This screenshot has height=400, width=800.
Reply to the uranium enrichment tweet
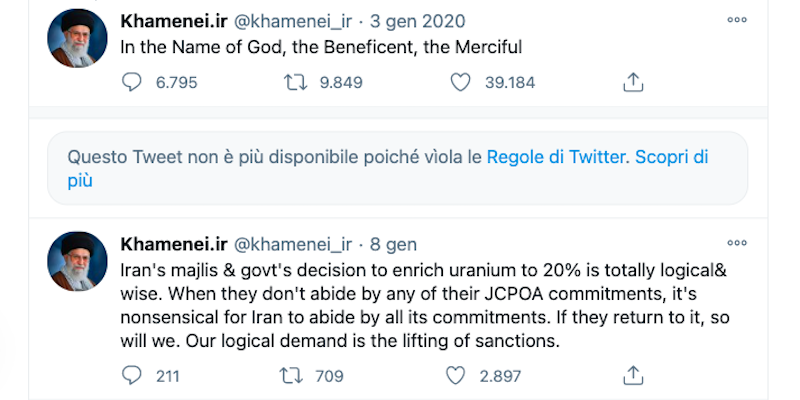pos(132,376)
